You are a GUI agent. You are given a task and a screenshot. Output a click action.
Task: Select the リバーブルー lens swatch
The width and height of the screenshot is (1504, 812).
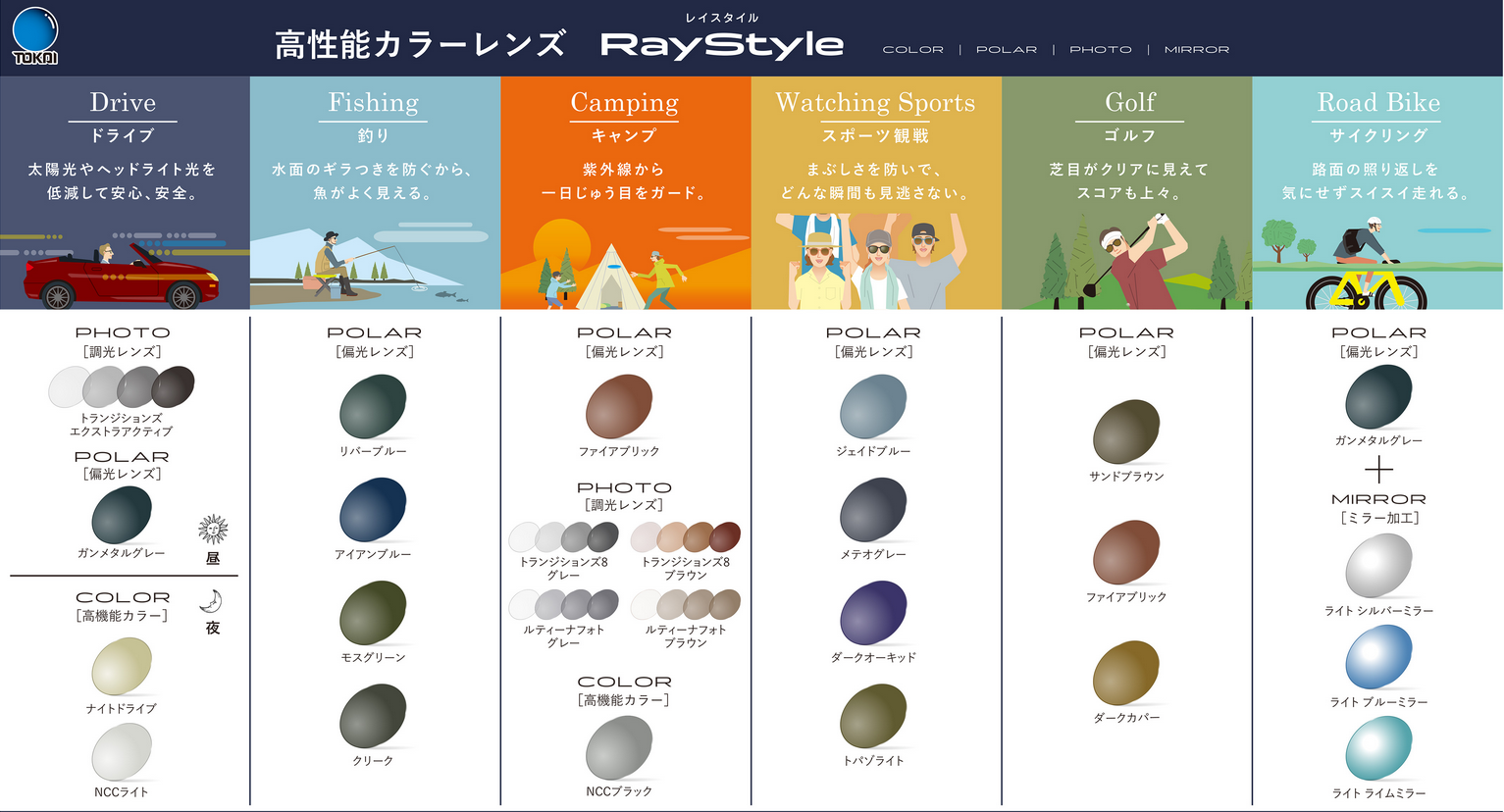tap(373, 408)
